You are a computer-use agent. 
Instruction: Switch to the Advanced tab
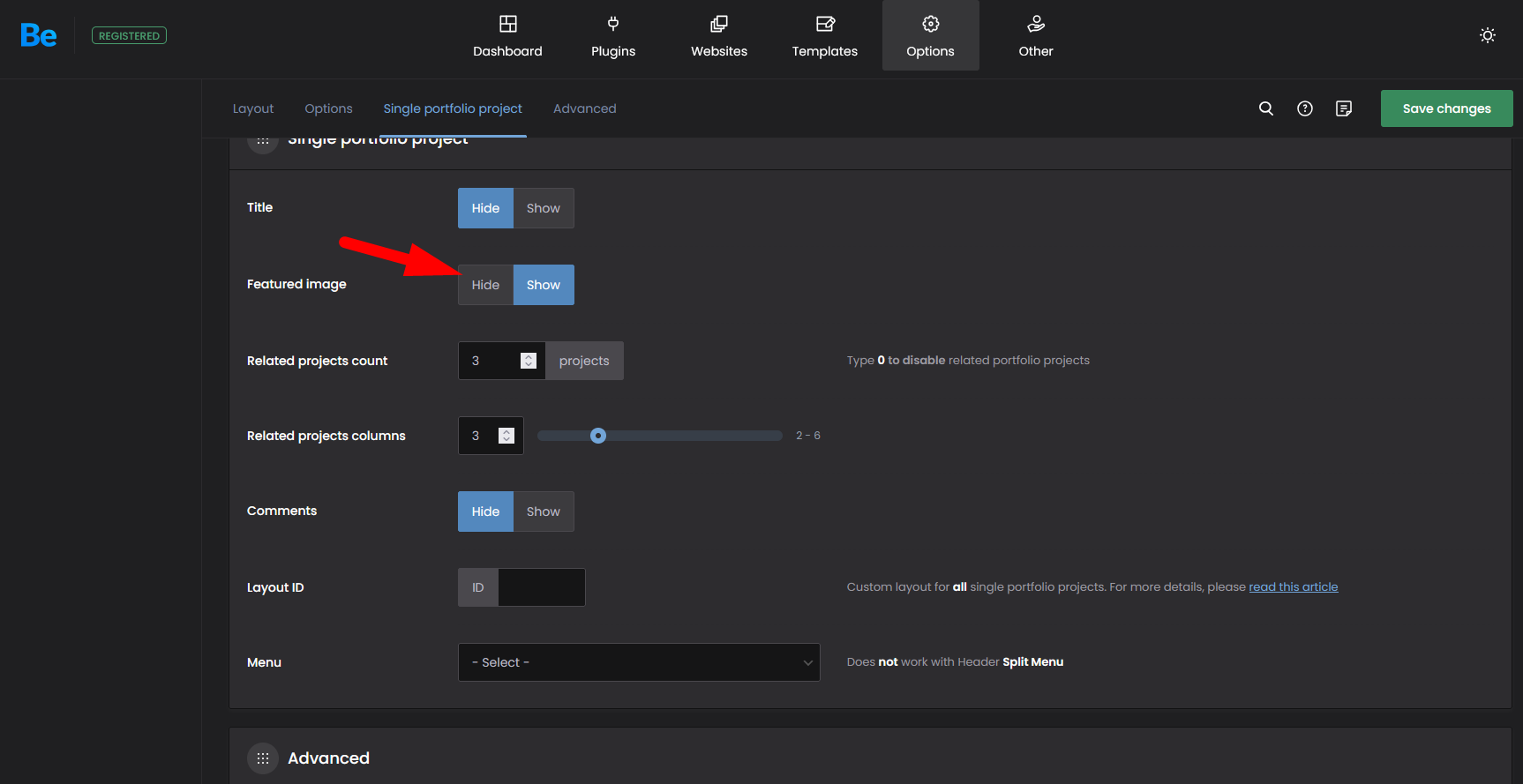(584, 108)
